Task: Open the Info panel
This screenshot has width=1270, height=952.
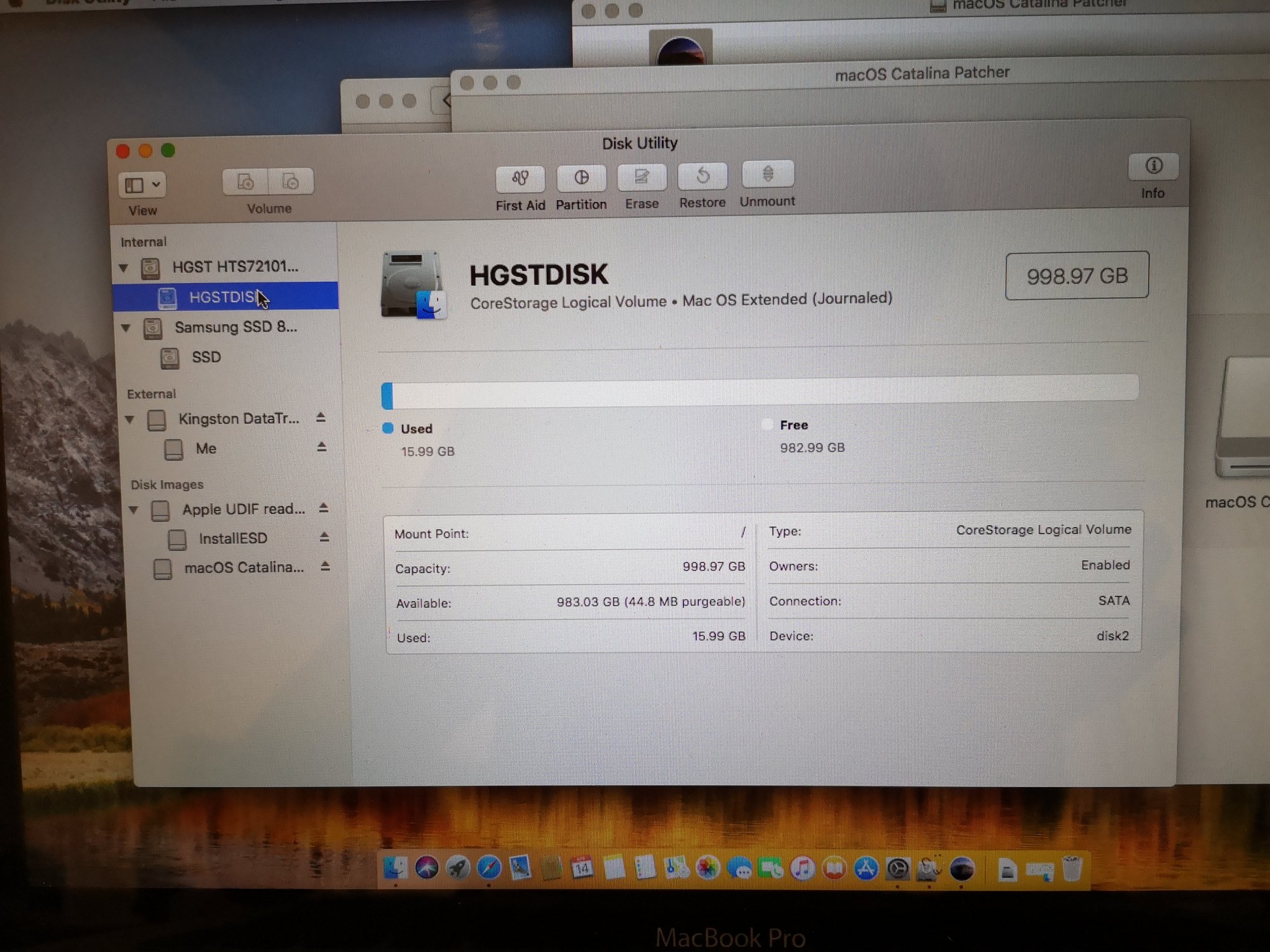Action: 1153,166
